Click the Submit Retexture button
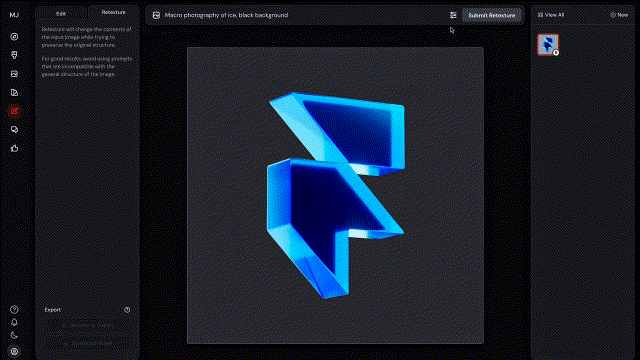640x360 pixels. [x=491, y=16]
